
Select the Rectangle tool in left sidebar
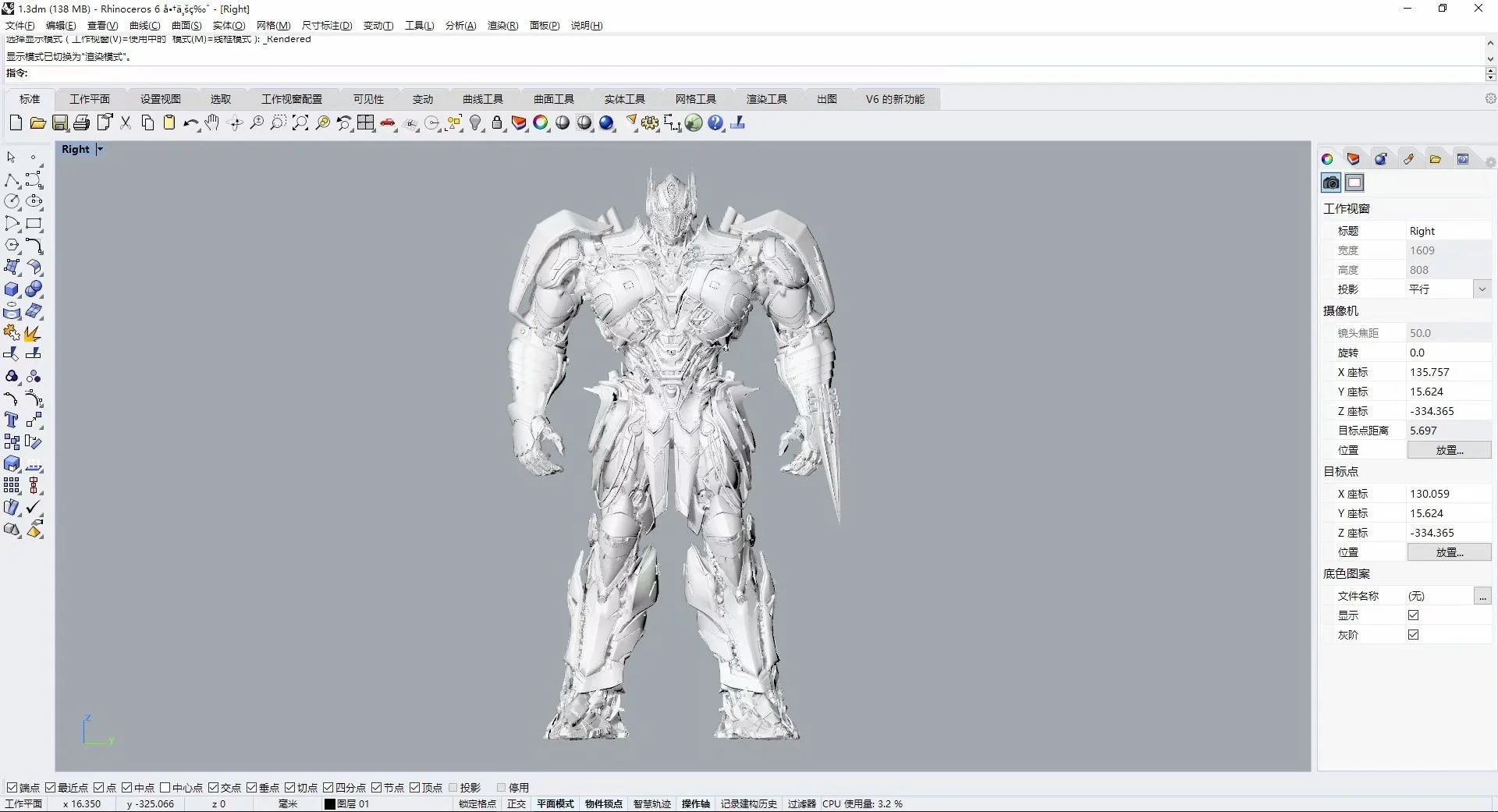pyautogui.click(x=34, y=224)
